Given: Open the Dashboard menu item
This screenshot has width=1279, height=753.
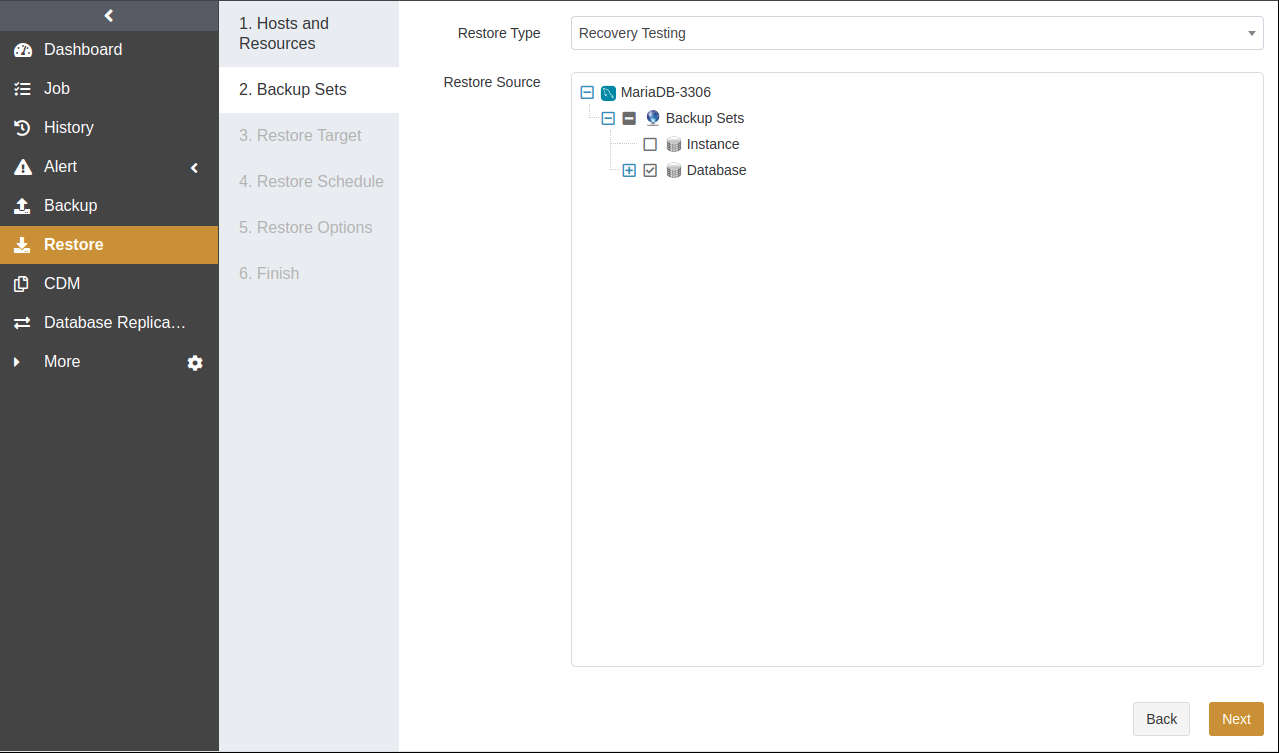Looking at the screenshot, I should click(109, 50).
